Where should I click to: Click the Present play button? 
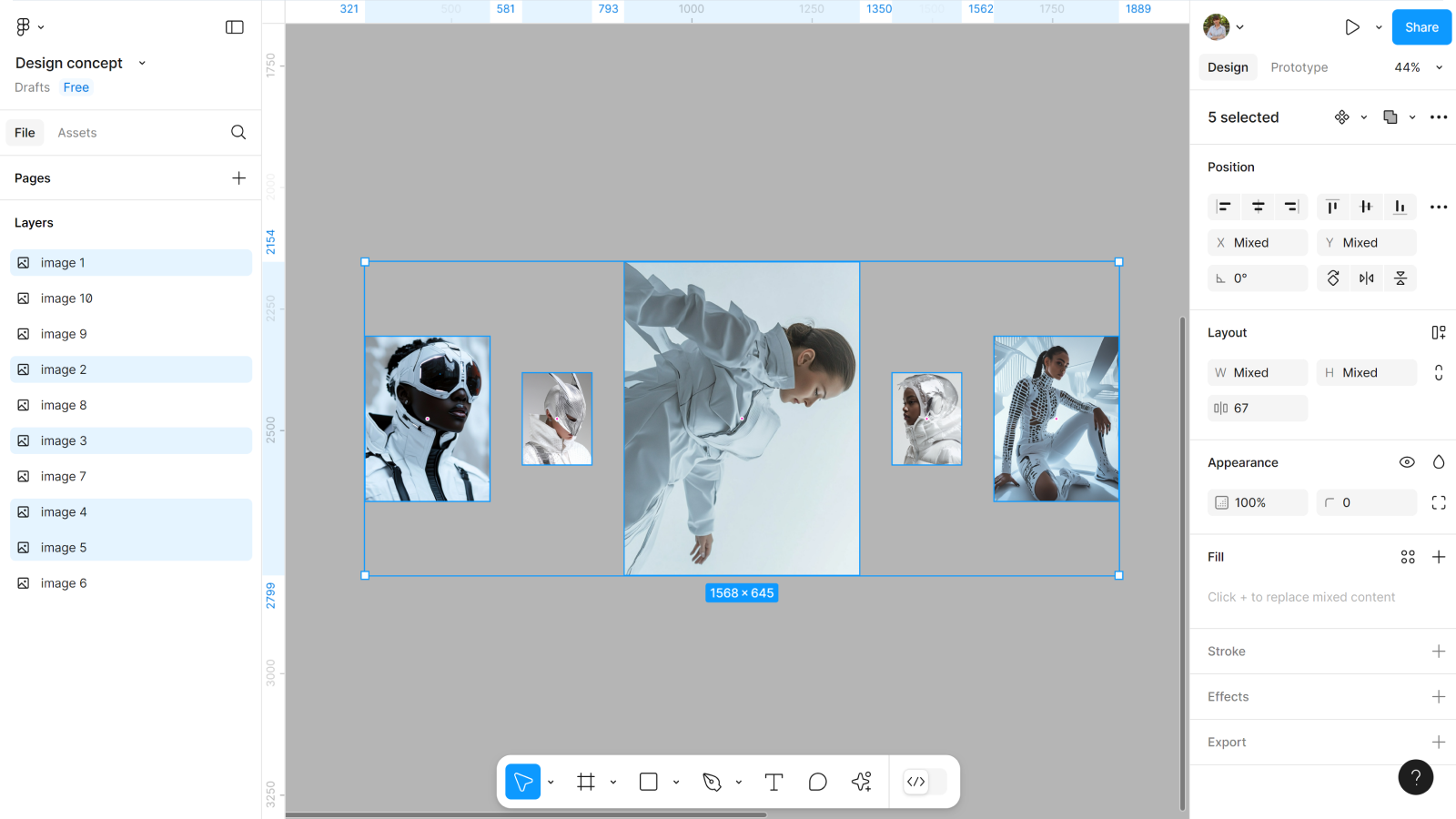click(x=1352, y=27)
